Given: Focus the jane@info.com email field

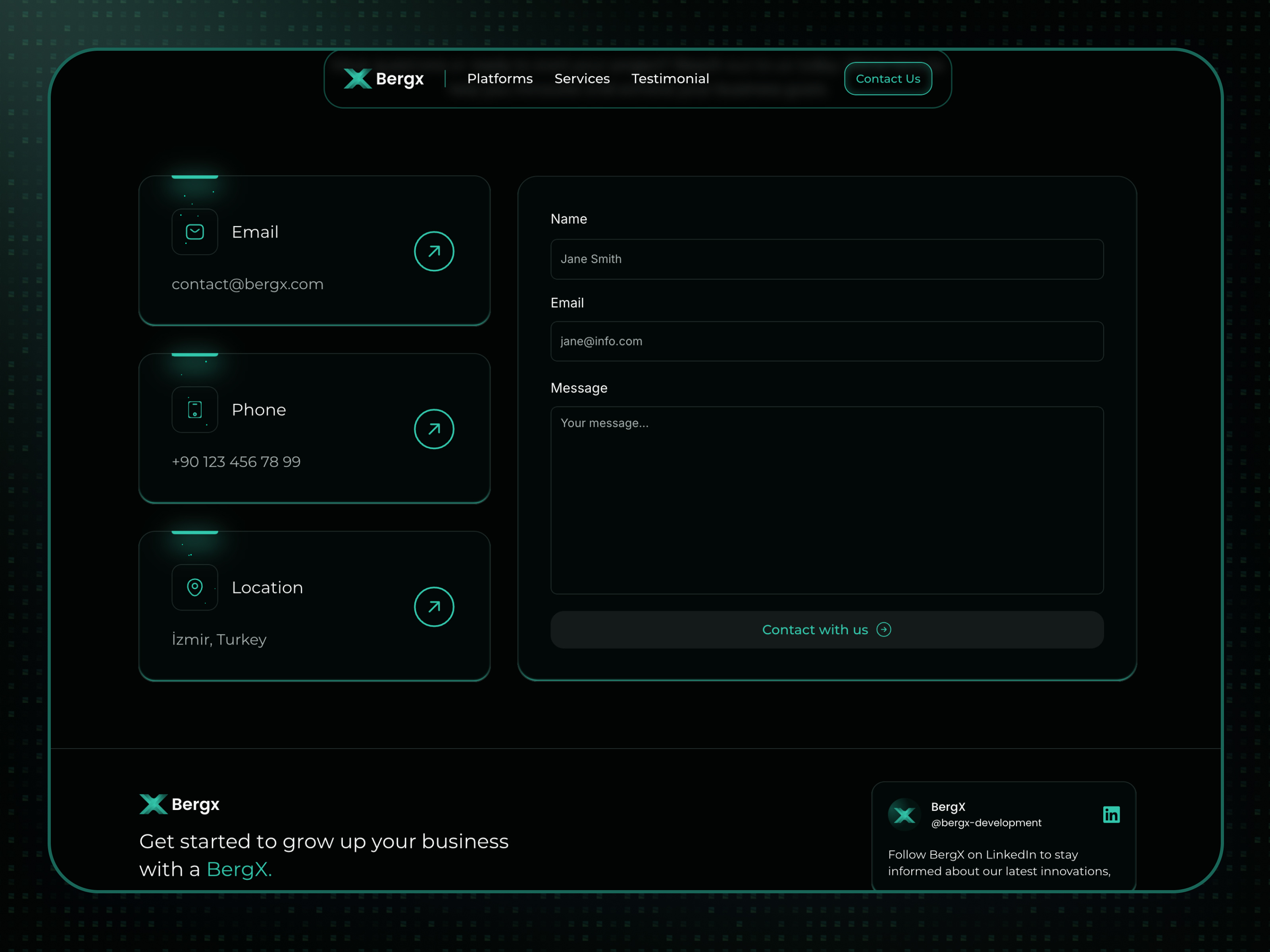Looking at the screenshot, I should [x=826, y=341].
